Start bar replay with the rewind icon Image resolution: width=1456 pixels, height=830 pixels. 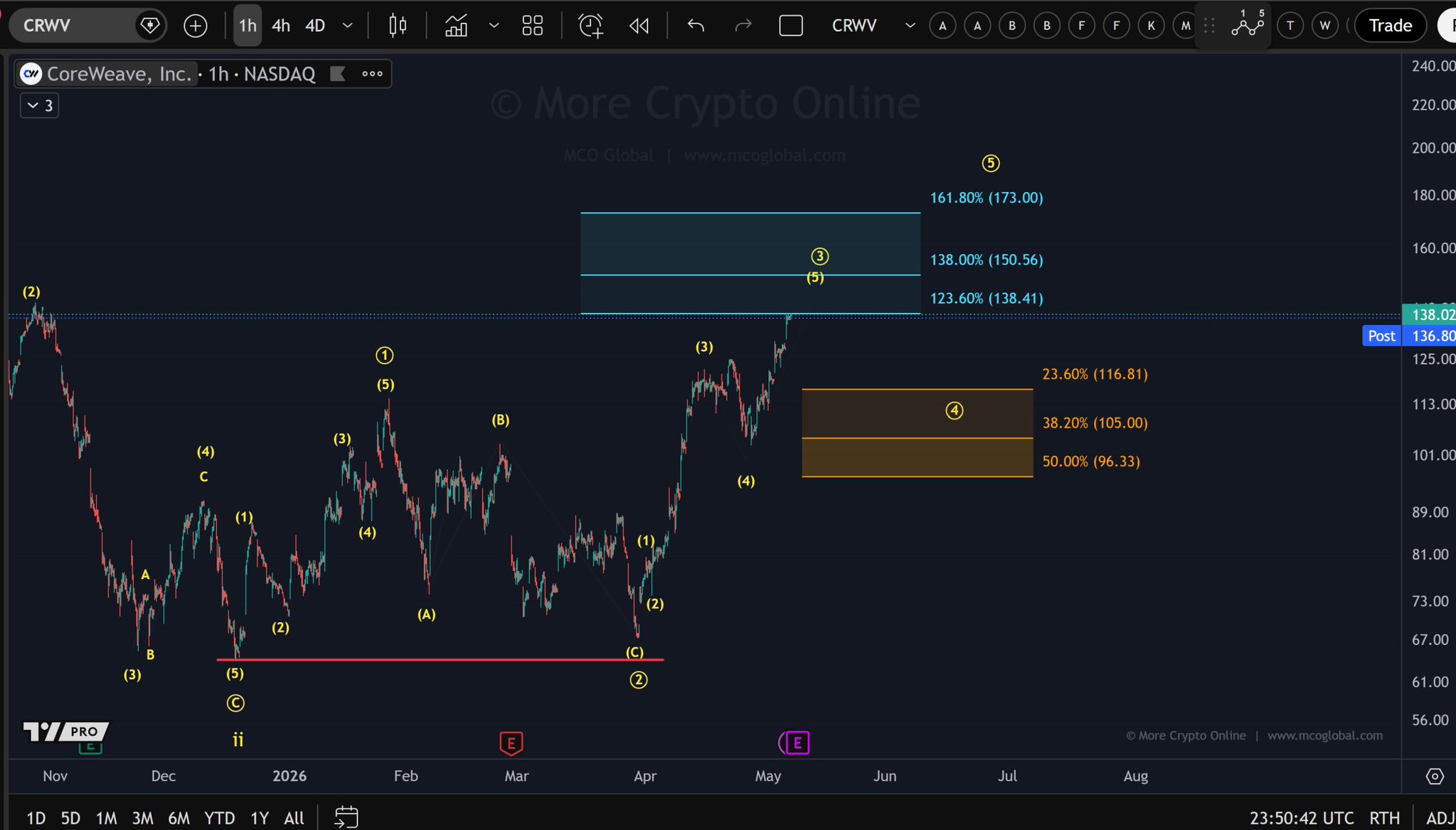pyautogui.click(x=639, y=26)
